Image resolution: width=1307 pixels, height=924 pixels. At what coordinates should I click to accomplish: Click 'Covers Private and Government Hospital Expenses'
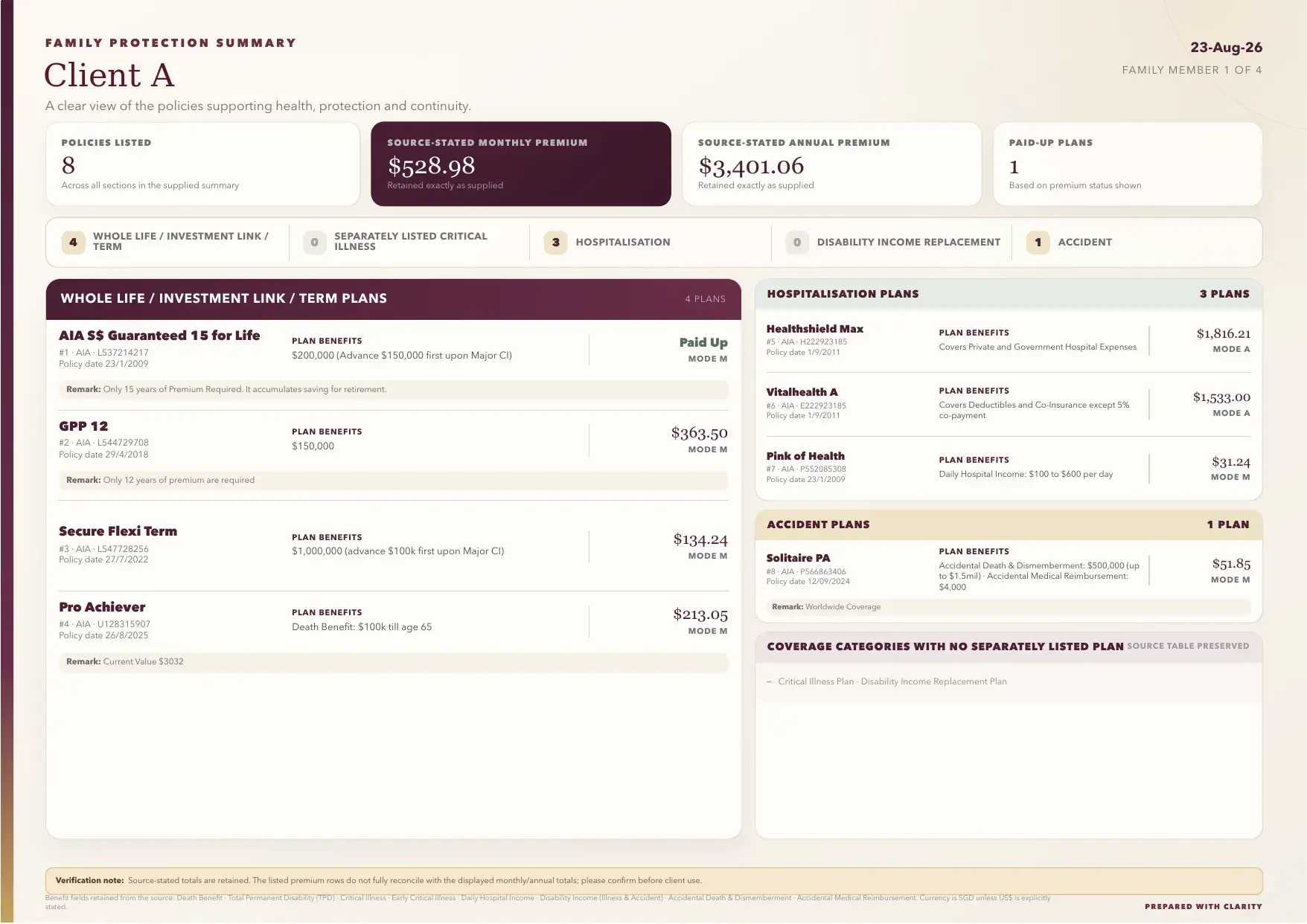[1038, 347]
